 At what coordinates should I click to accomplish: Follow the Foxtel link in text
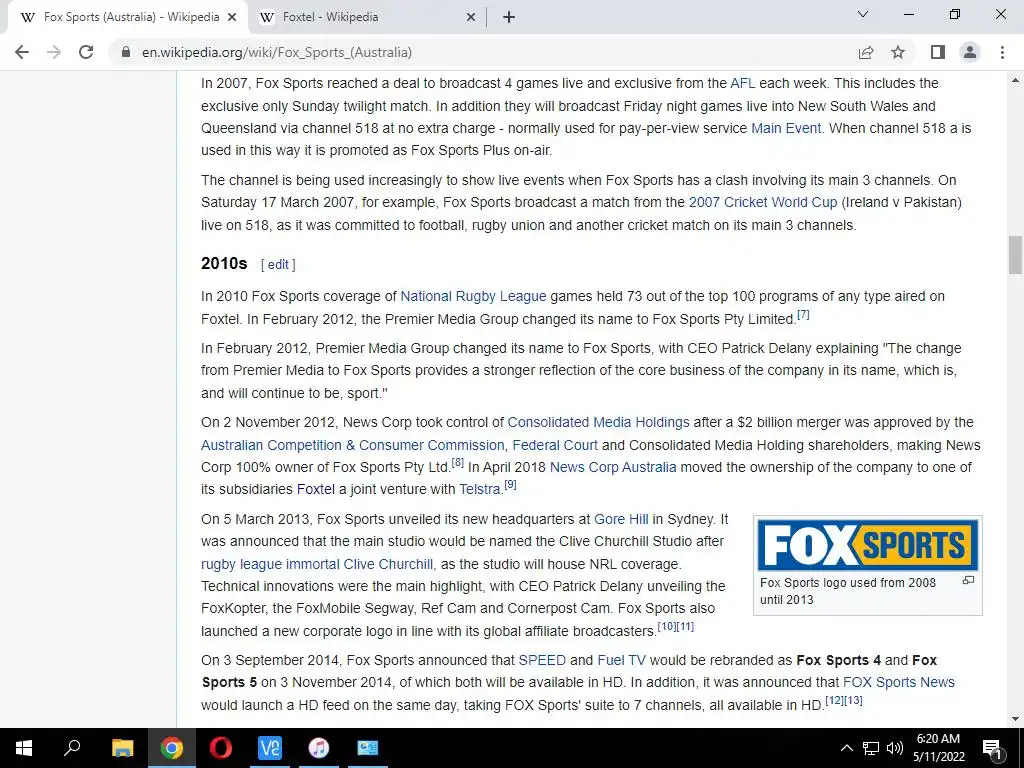[x=315, y=489]
